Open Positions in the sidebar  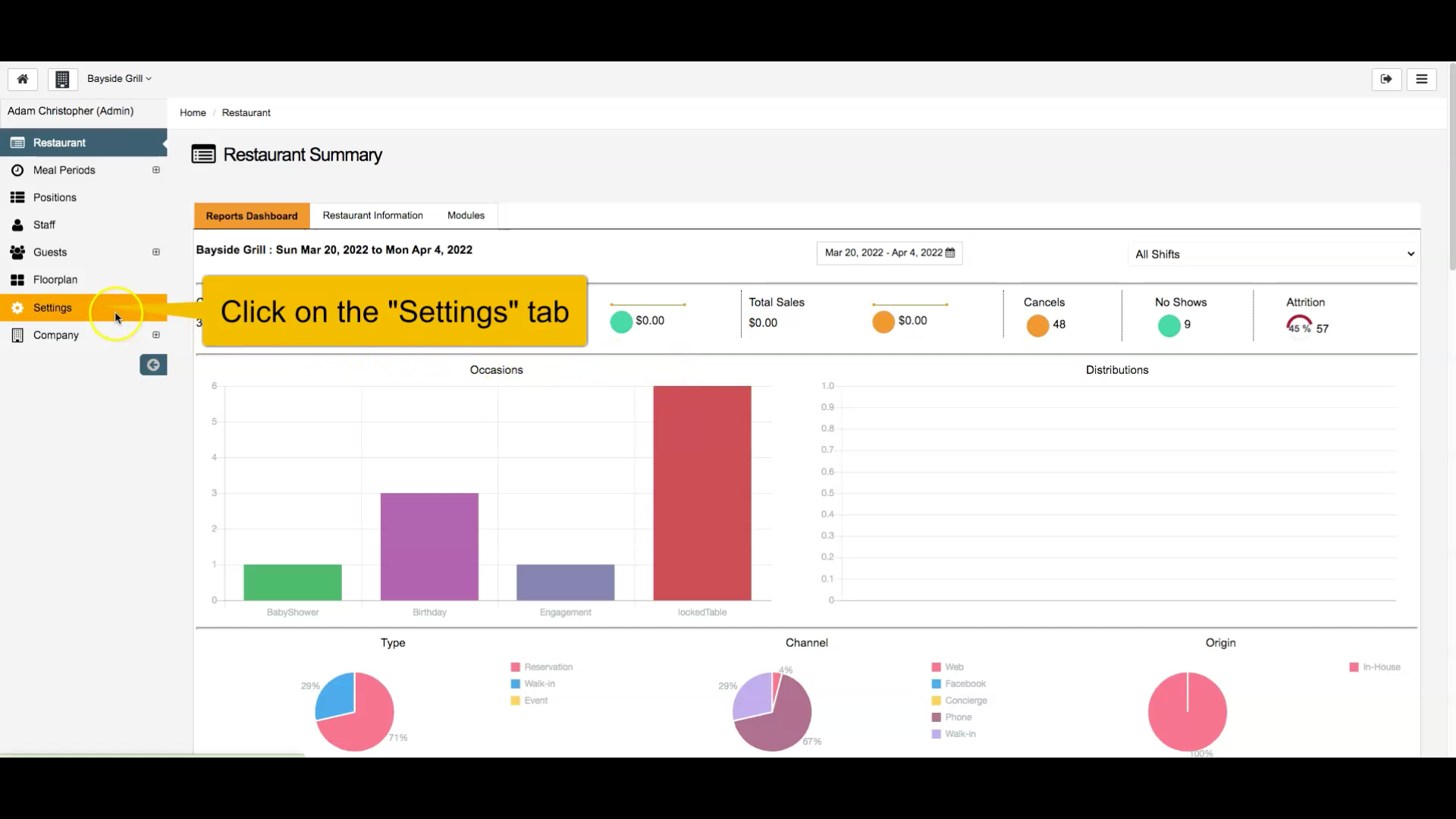point(55,198)
